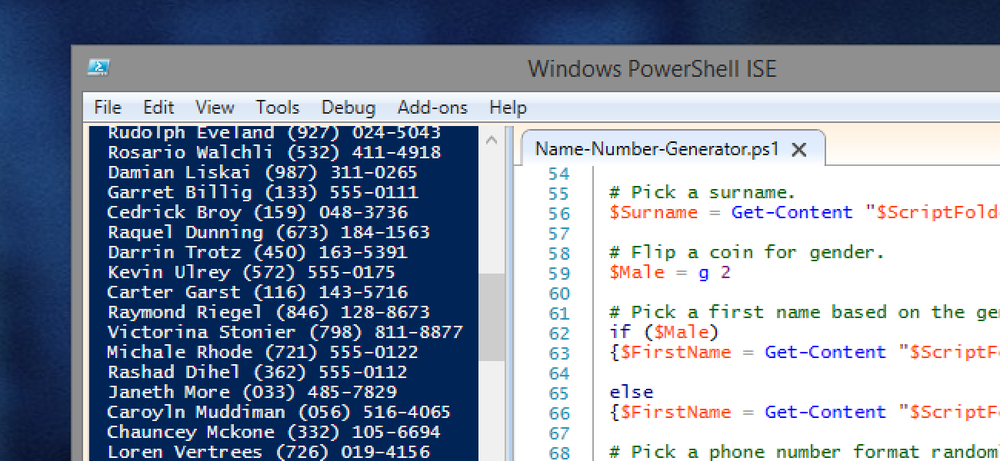Open the Debug menu

[348, 107]
